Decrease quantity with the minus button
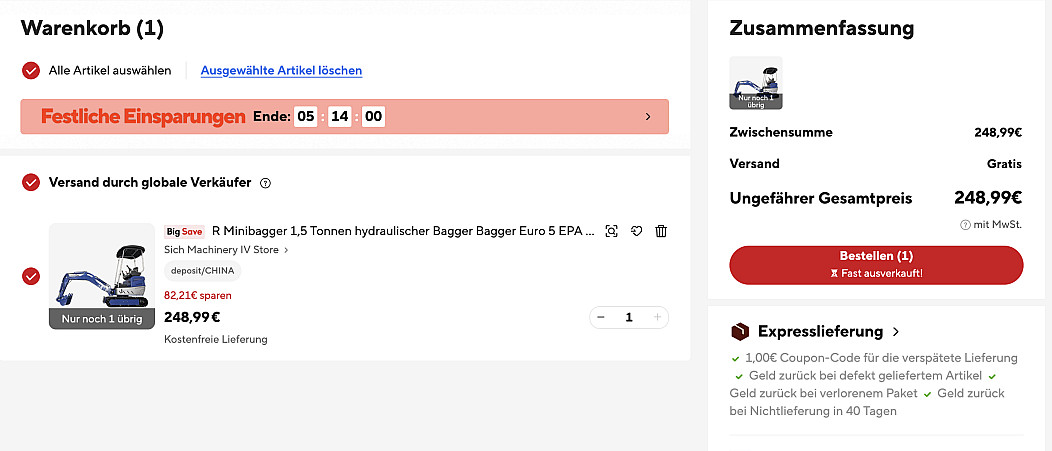The width and height of the screenshot is (1052, 451). [x=601, y=317]
